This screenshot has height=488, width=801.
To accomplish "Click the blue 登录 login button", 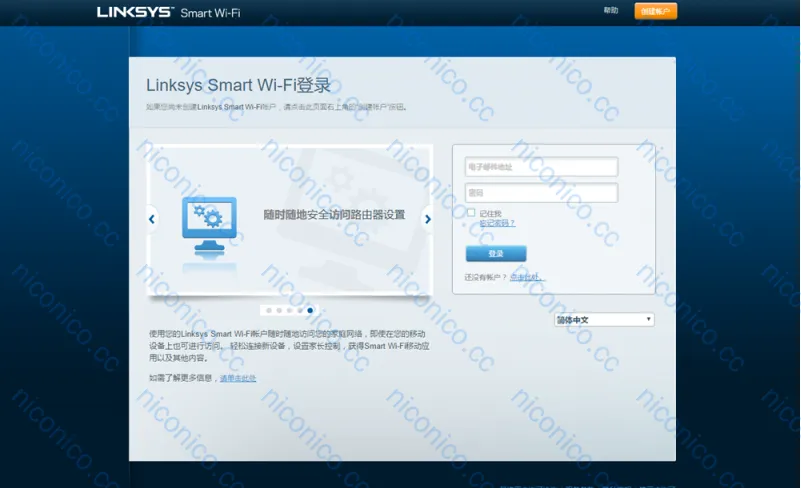I will 496,253.
